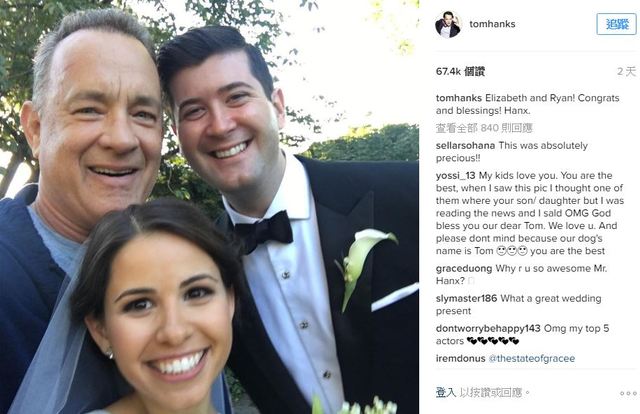Image resolution: width=640 pixels, height=414 pixels.
Task: Click the tomhanks profile avatar picture
Action: [448, 24]
